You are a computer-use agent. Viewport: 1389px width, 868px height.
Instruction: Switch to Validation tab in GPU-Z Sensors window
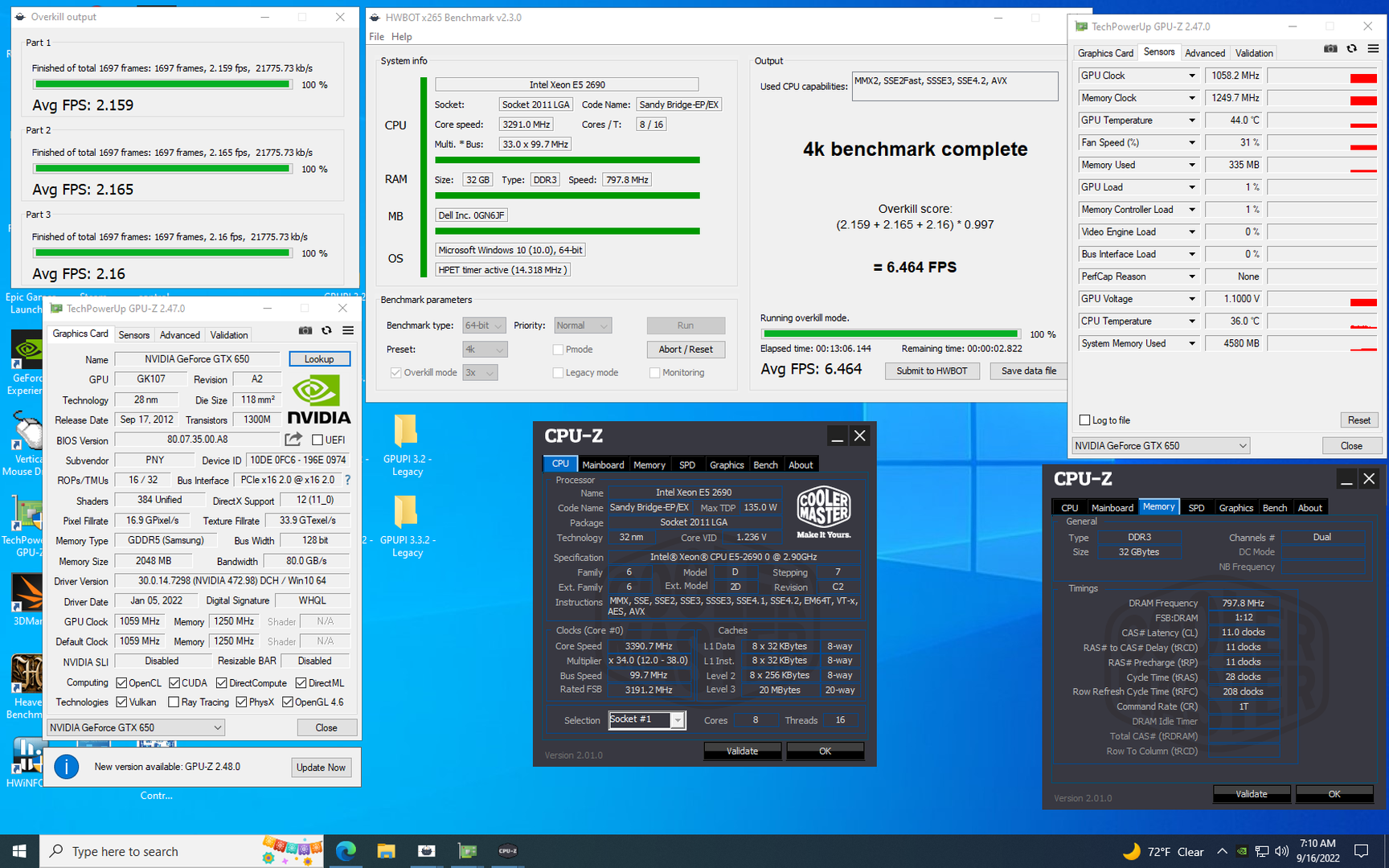coord(1254,53)
